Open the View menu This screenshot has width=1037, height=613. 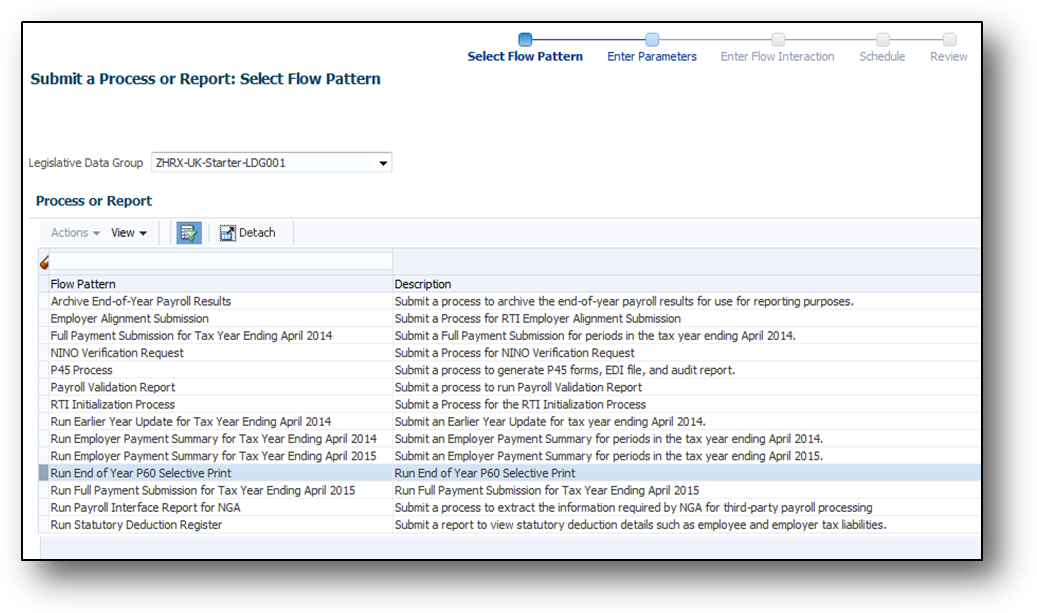tap(129, 233)
